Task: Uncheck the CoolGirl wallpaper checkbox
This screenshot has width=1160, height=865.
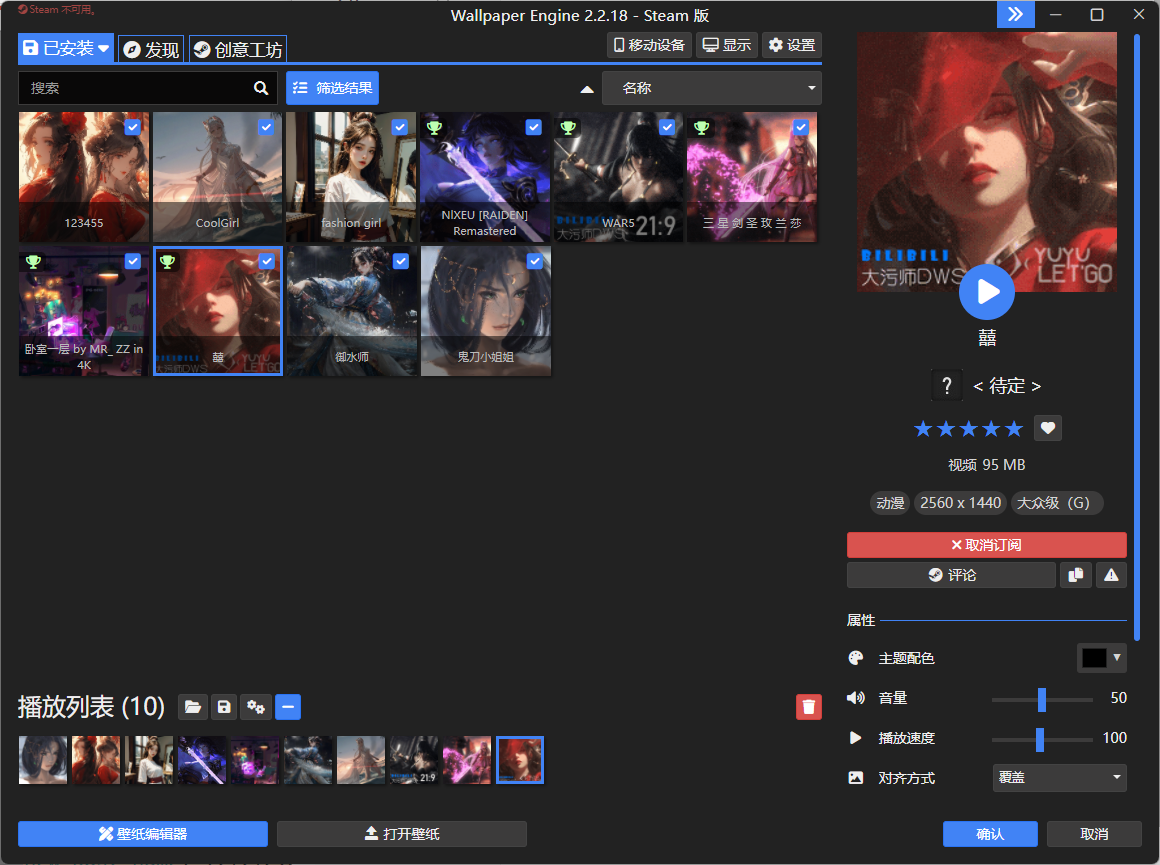Action: pos(266,127)
